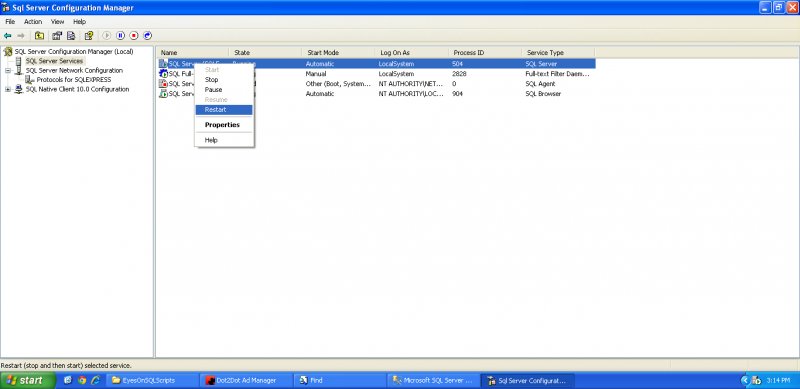
Task: Choose Restart from the context menu
Action: pos(223,110)
